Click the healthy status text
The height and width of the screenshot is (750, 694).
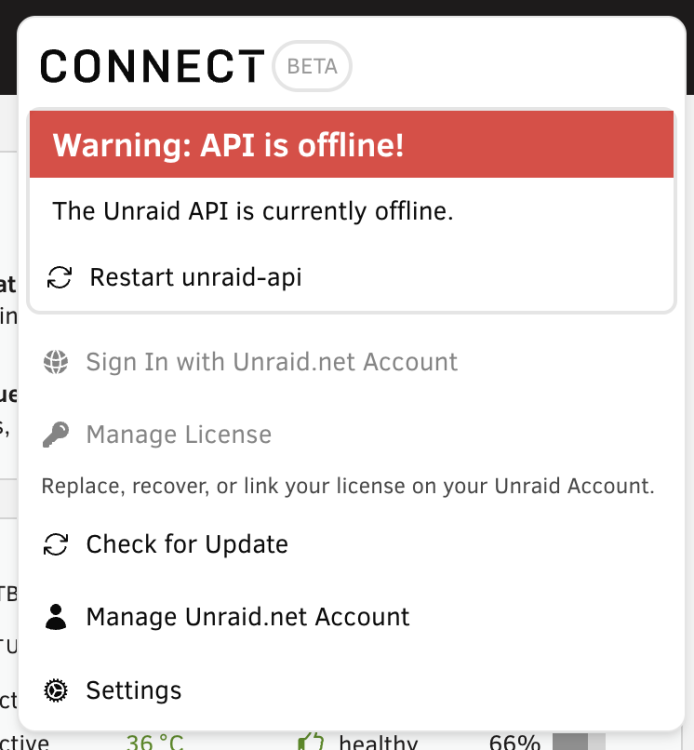pyautogui.click(x=378, y=742)
